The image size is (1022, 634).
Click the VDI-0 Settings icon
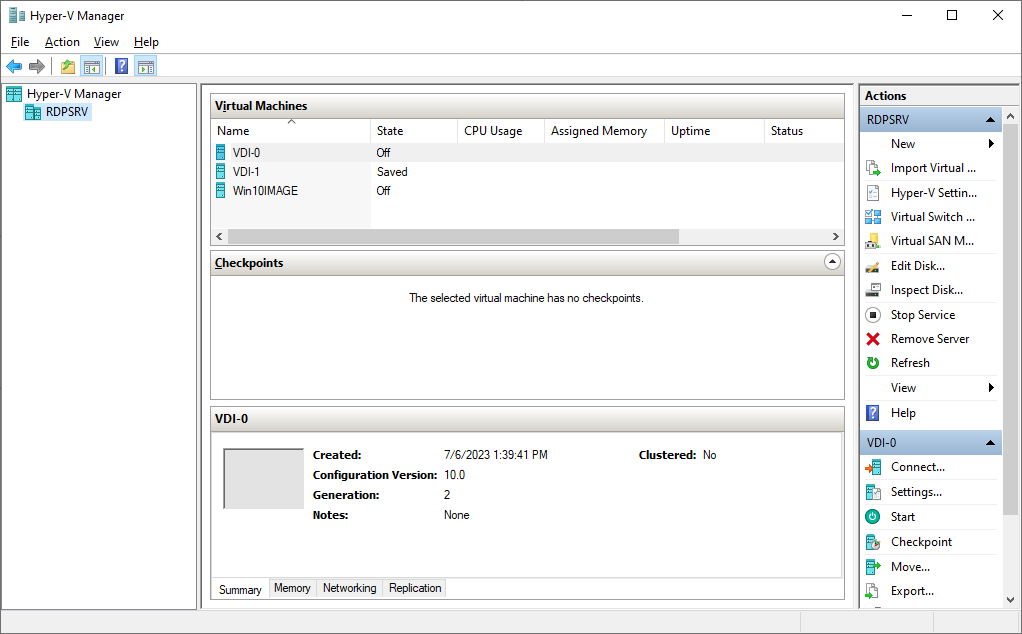click(873, 492)
